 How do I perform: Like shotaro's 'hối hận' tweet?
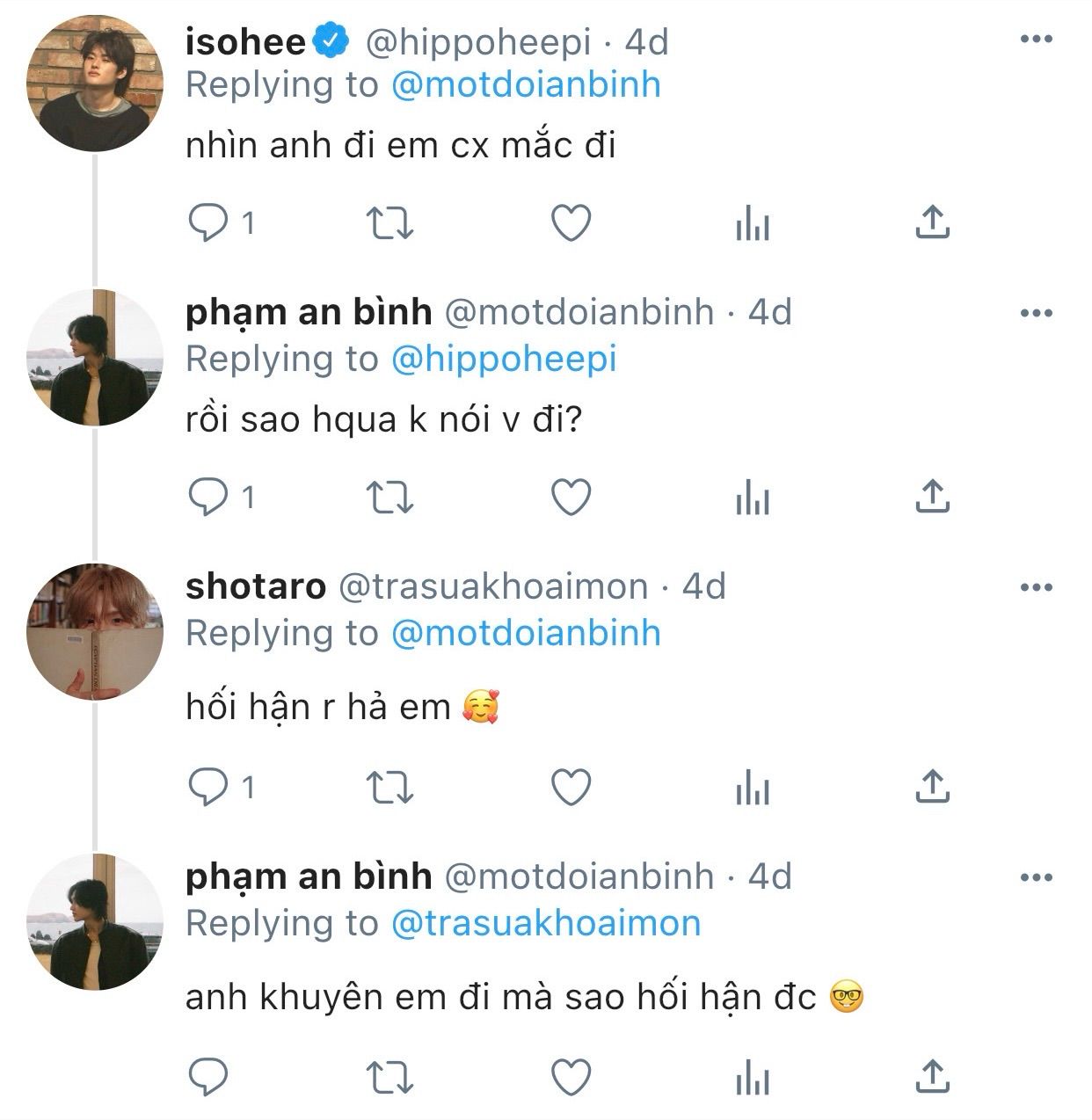pos(571,788)
